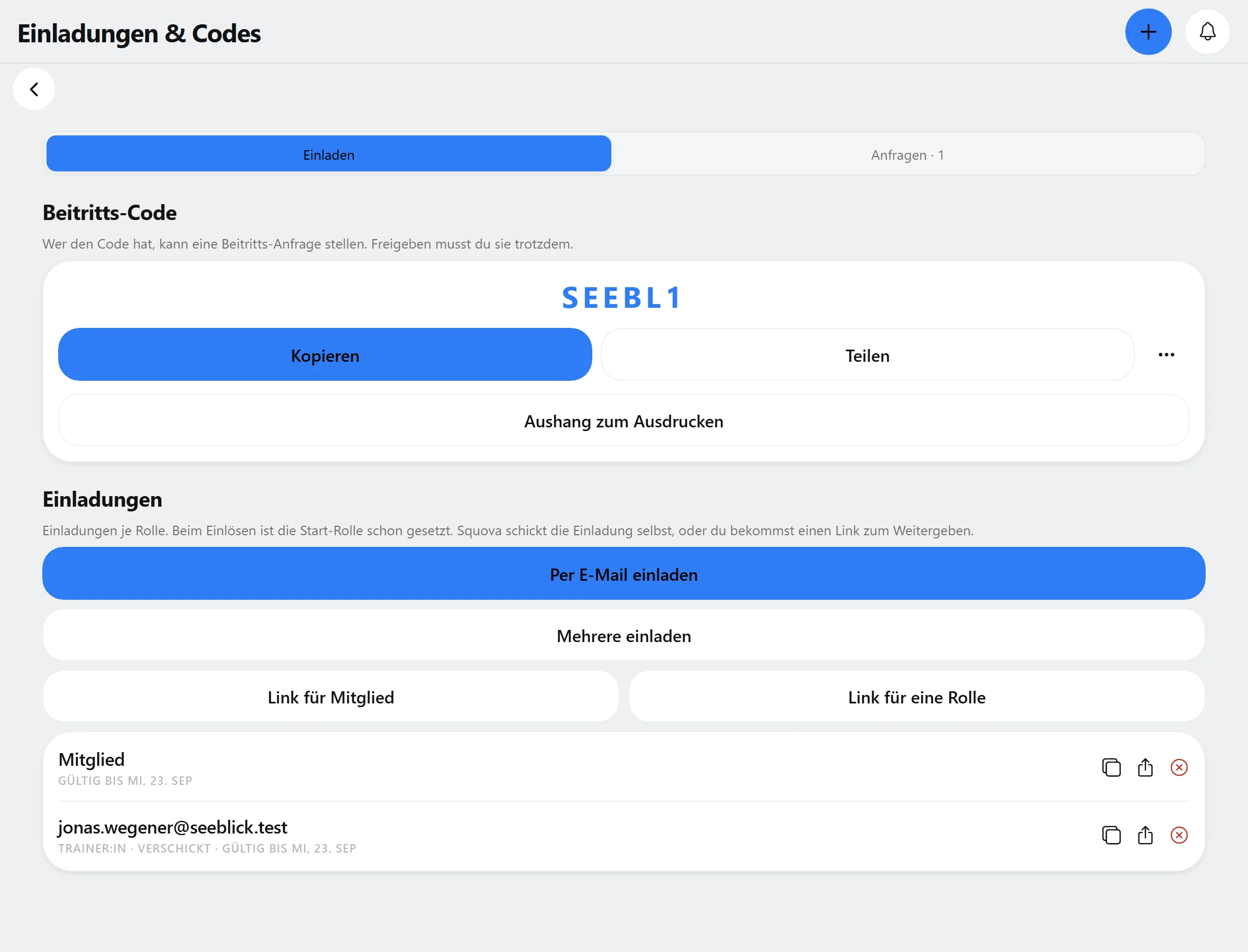Click the blue plus add button
1248x952 pixels.
pos(1148,32)
